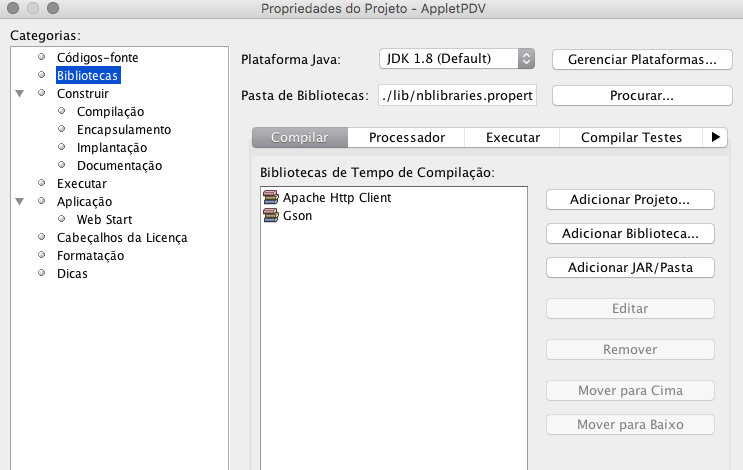The image size is (743, 470).
Task: Collapse the Construir tree node
Action: 19,93
